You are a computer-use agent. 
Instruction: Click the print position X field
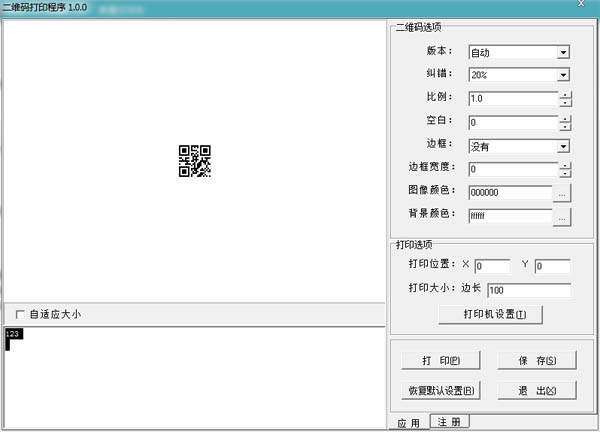492,266
